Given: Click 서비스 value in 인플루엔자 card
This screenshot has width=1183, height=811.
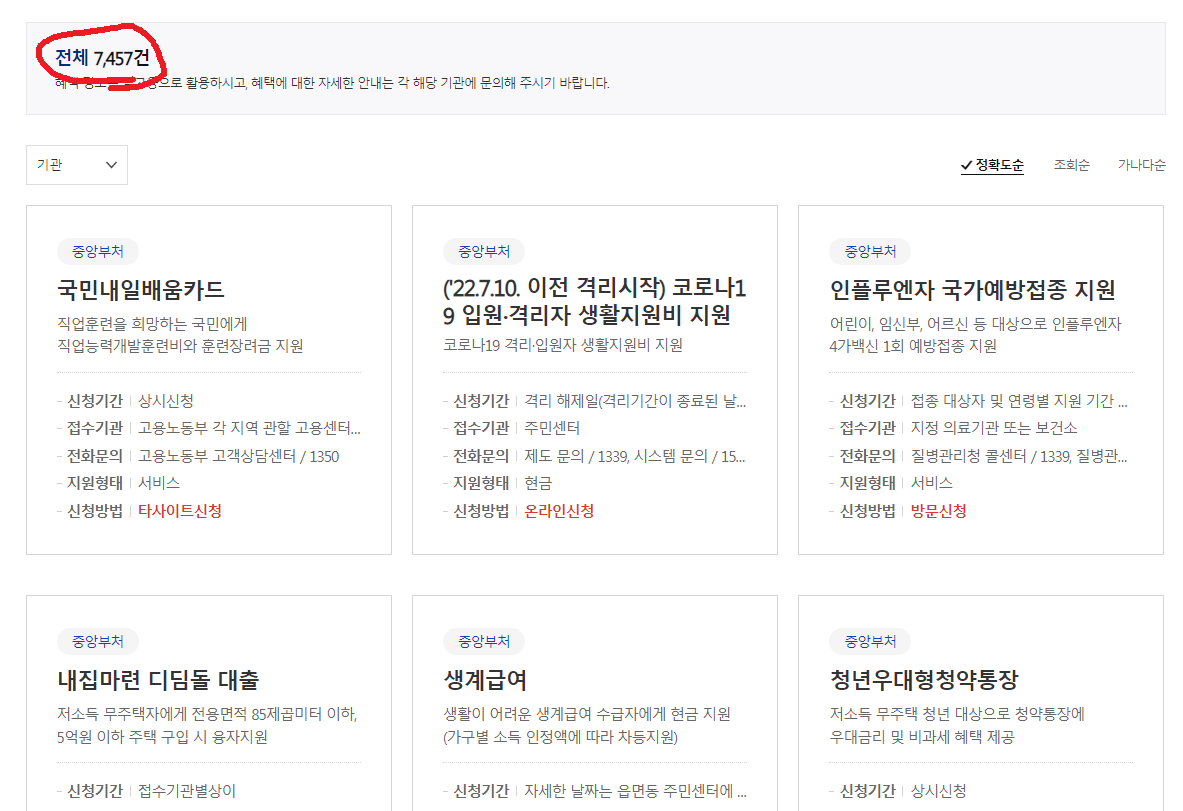Looking at the screenshot, I should (932, 483).
